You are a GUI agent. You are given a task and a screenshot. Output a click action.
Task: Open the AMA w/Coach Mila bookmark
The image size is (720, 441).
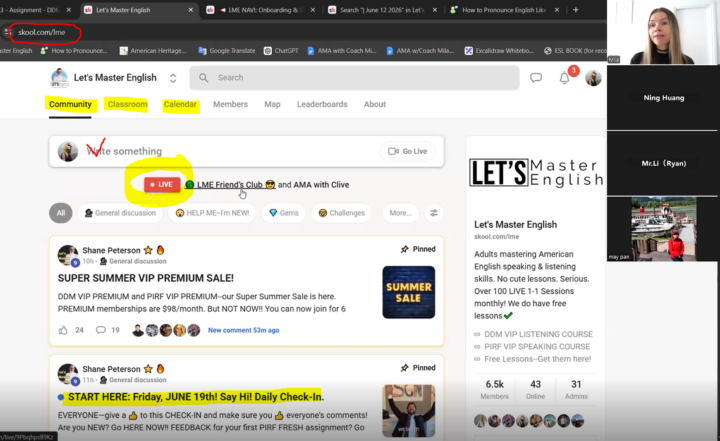pyautogui.click(x=420, y=51)
